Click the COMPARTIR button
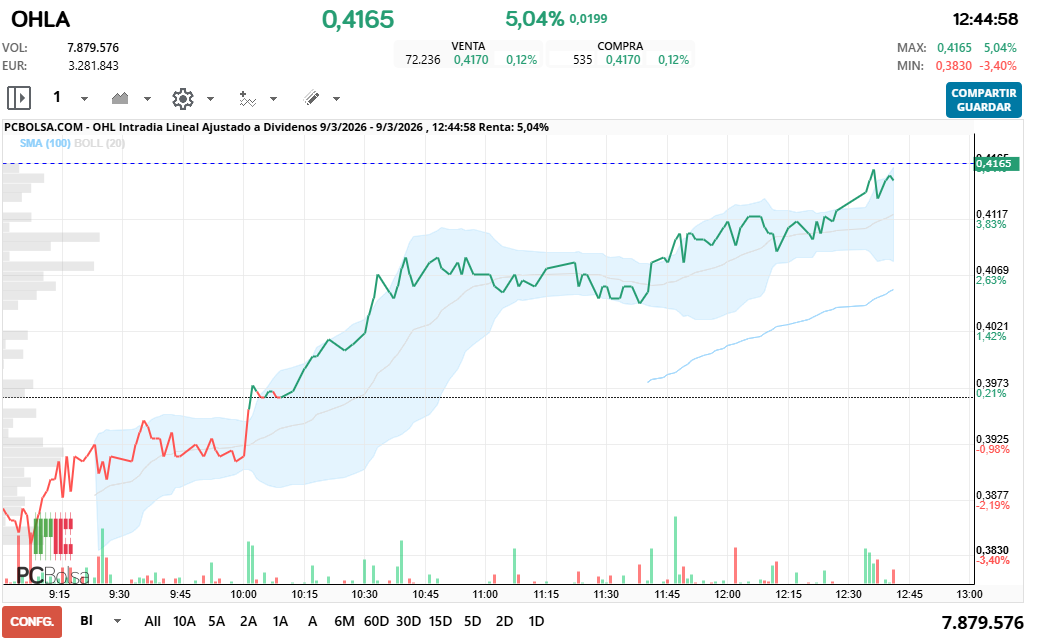The image size is (1037, 643). [x=983, y=93]
